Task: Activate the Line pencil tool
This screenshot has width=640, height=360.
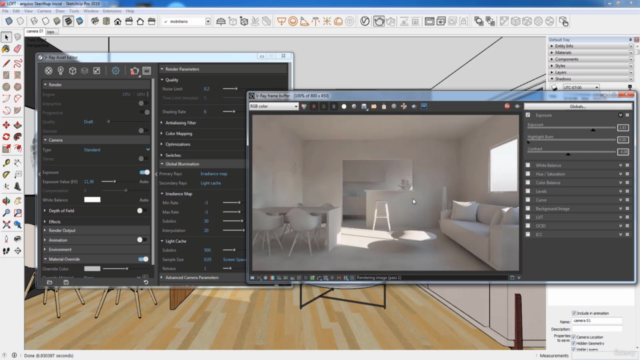Action: pos(6,63)
